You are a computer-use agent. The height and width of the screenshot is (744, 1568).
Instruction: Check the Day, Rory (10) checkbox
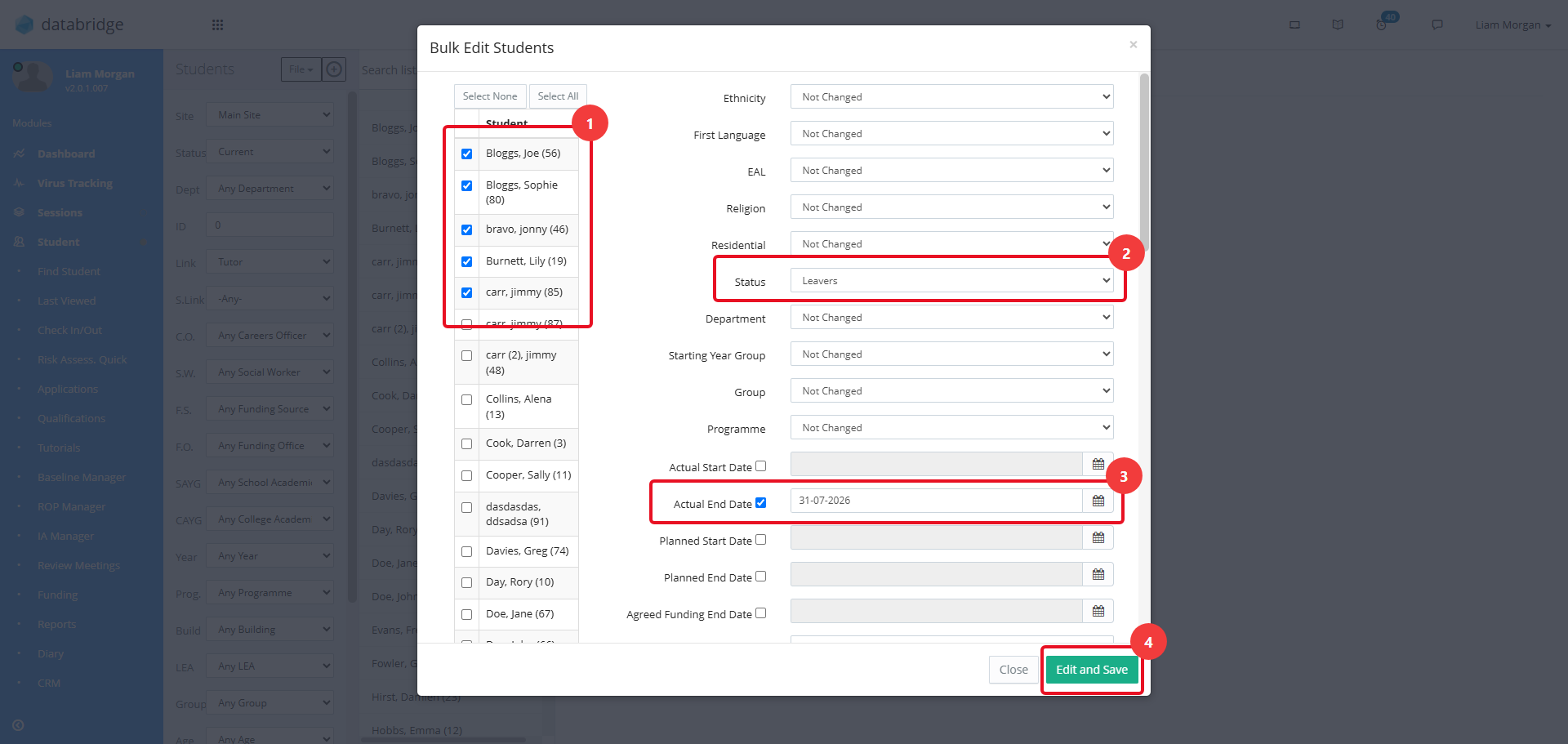(x=466, y=582)
